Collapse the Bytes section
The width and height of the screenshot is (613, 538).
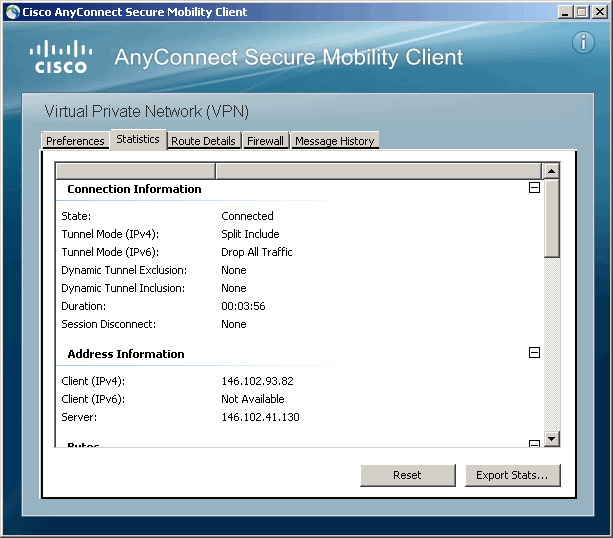tap(534, 444)
